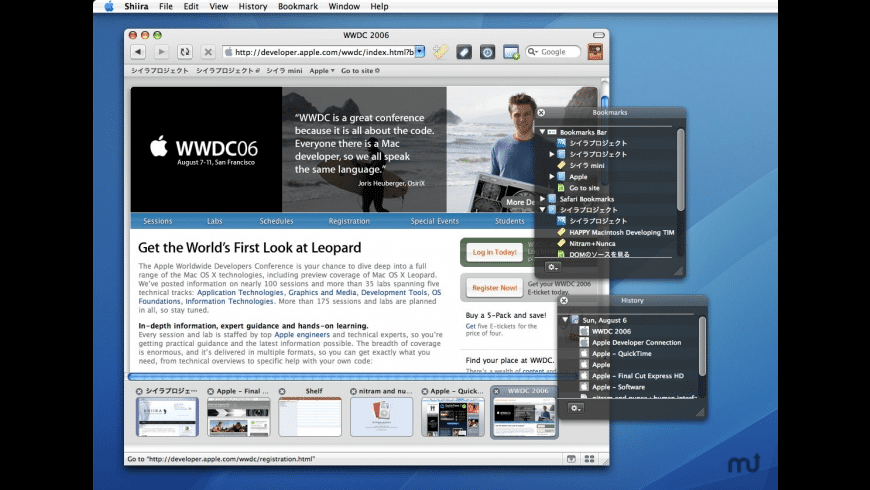Click the toolbar icon right of Google search
The height and width of the screenshot is (490, 870).
point(595,52)
